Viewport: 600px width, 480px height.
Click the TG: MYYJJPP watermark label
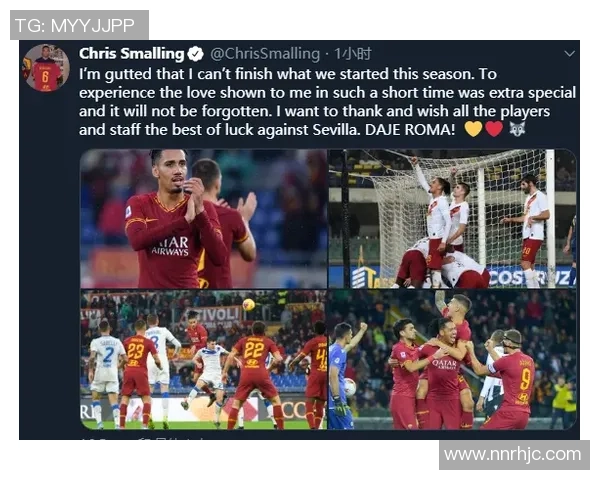[79, 25]
